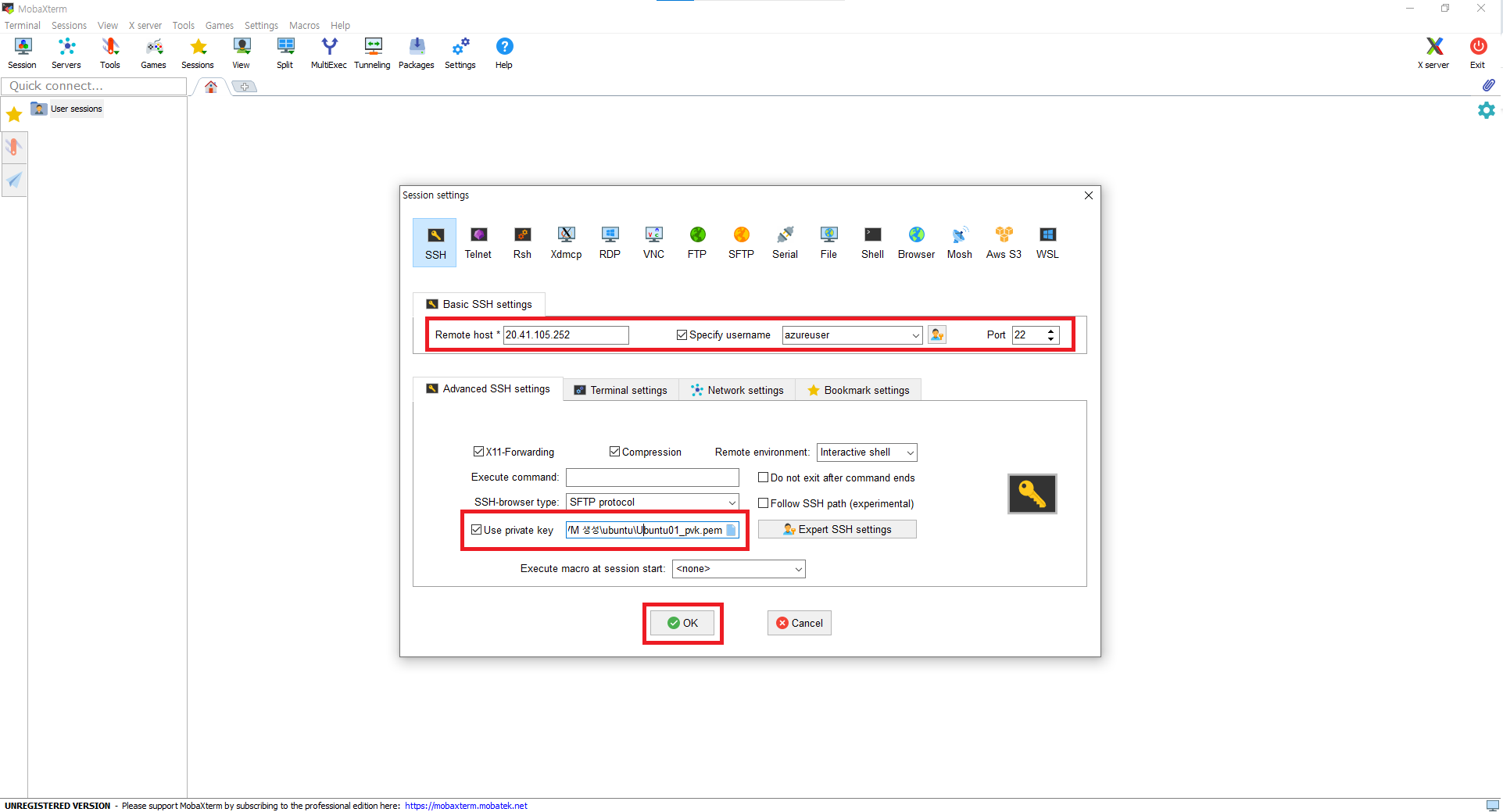
Task: Select the SFTP session type
Action: [741, 243]
